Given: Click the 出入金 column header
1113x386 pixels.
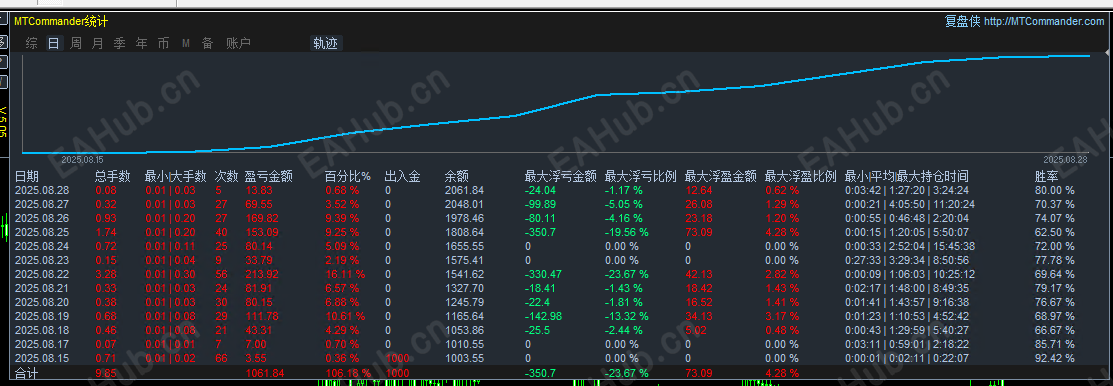Looking at the screenshot, I should (x=402, y=176).
